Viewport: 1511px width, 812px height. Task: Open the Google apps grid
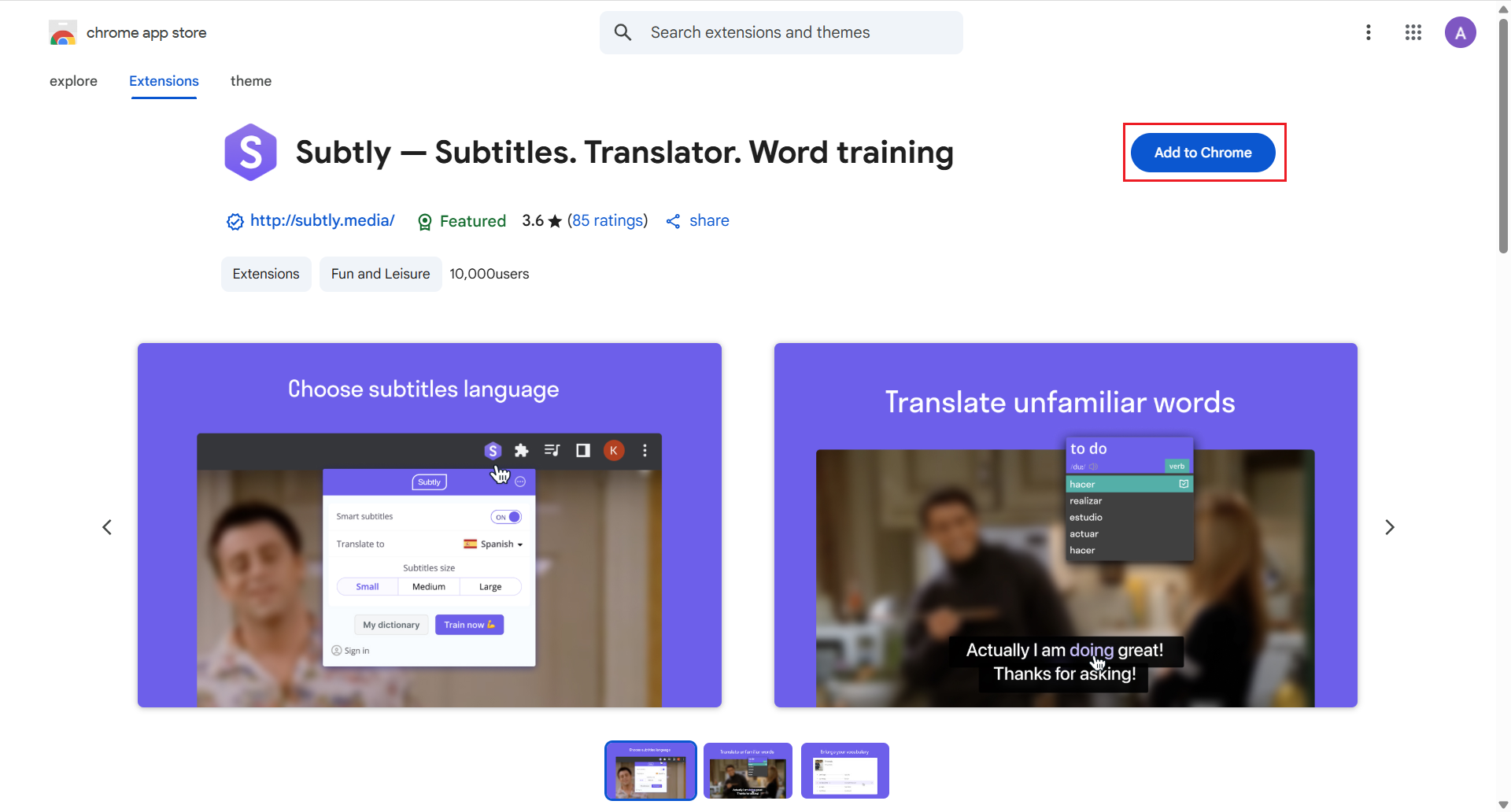(x=1413, y=32)
